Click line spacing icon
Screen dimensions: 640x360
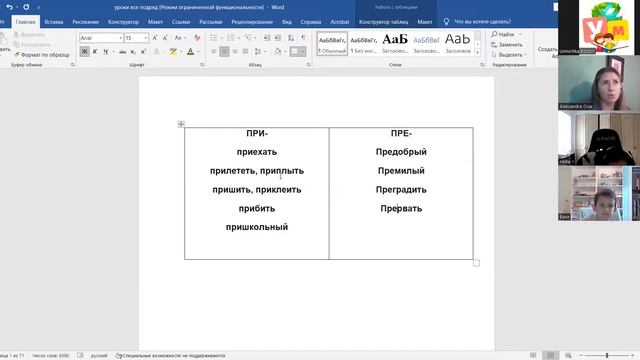(258, 52)
